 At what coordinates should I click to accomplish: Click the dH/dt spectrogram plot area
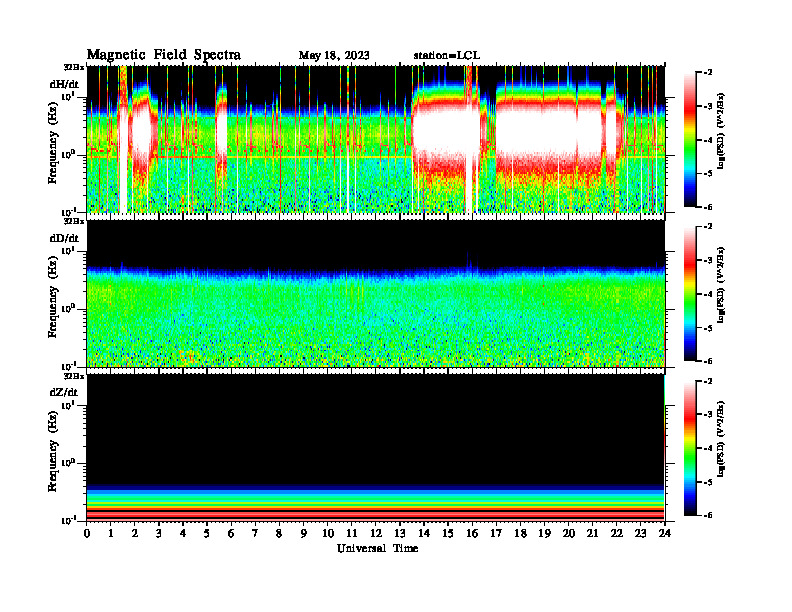pyautogui.click(x=376, y=139)
